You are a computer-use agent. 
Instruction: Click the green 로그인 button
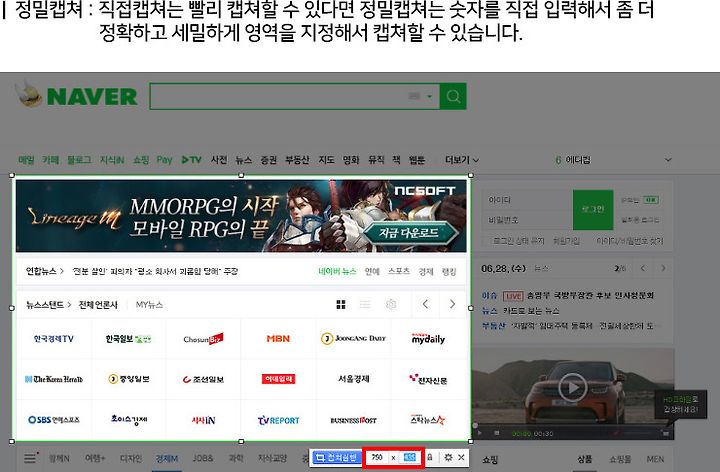[x=593, y=210]
